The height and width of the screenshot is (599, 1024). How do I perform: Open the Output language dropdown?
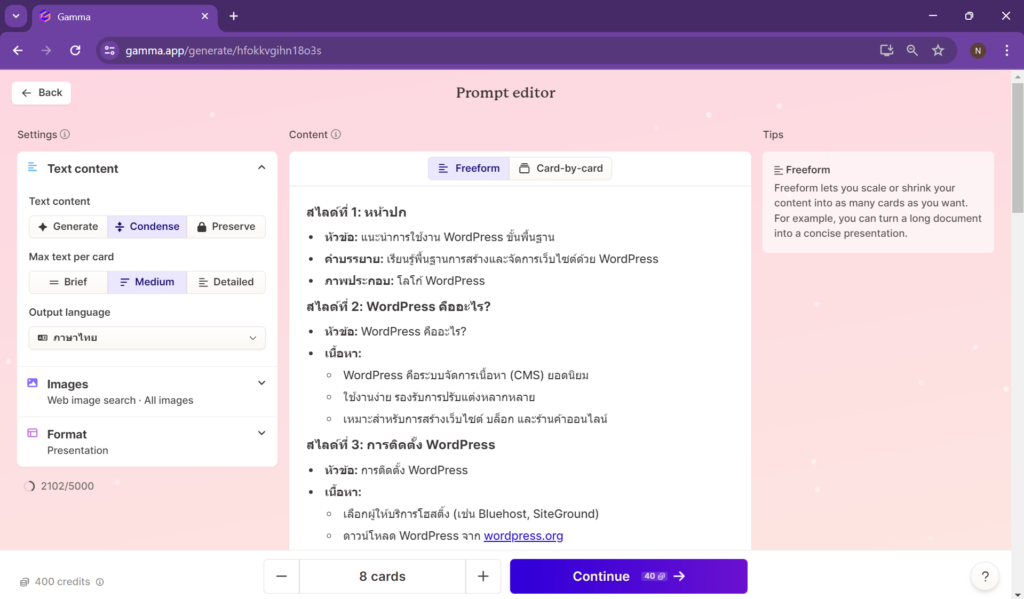[x=147, y=338]
